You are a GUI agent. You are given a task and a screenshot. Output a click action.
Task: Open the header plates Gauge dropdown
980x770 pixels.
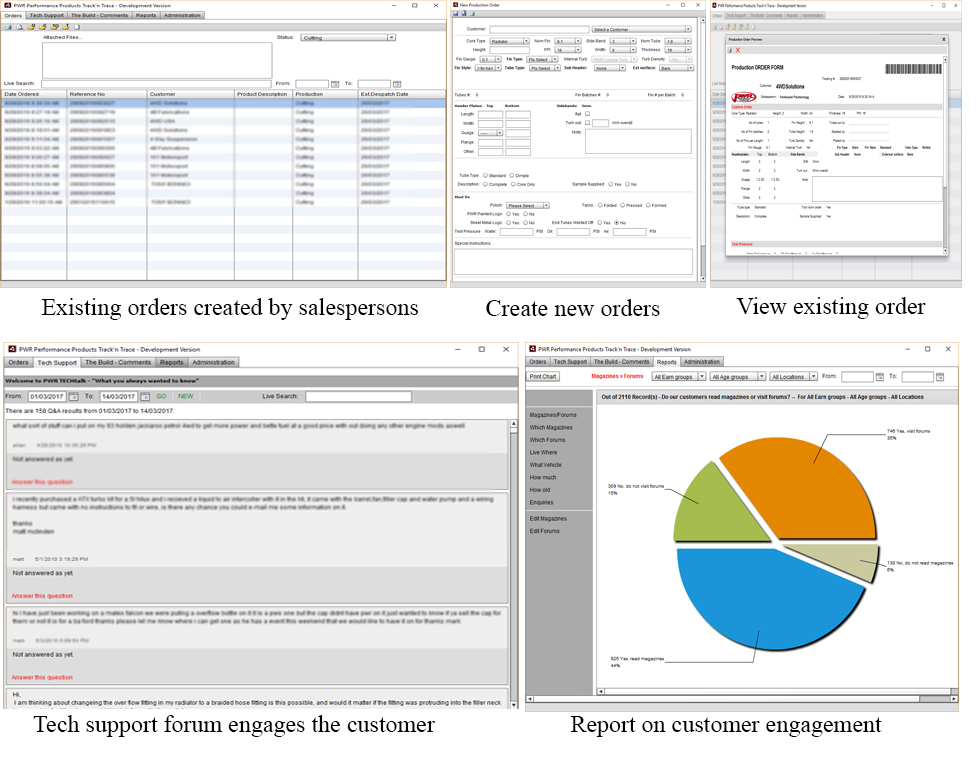pos(491,133)
